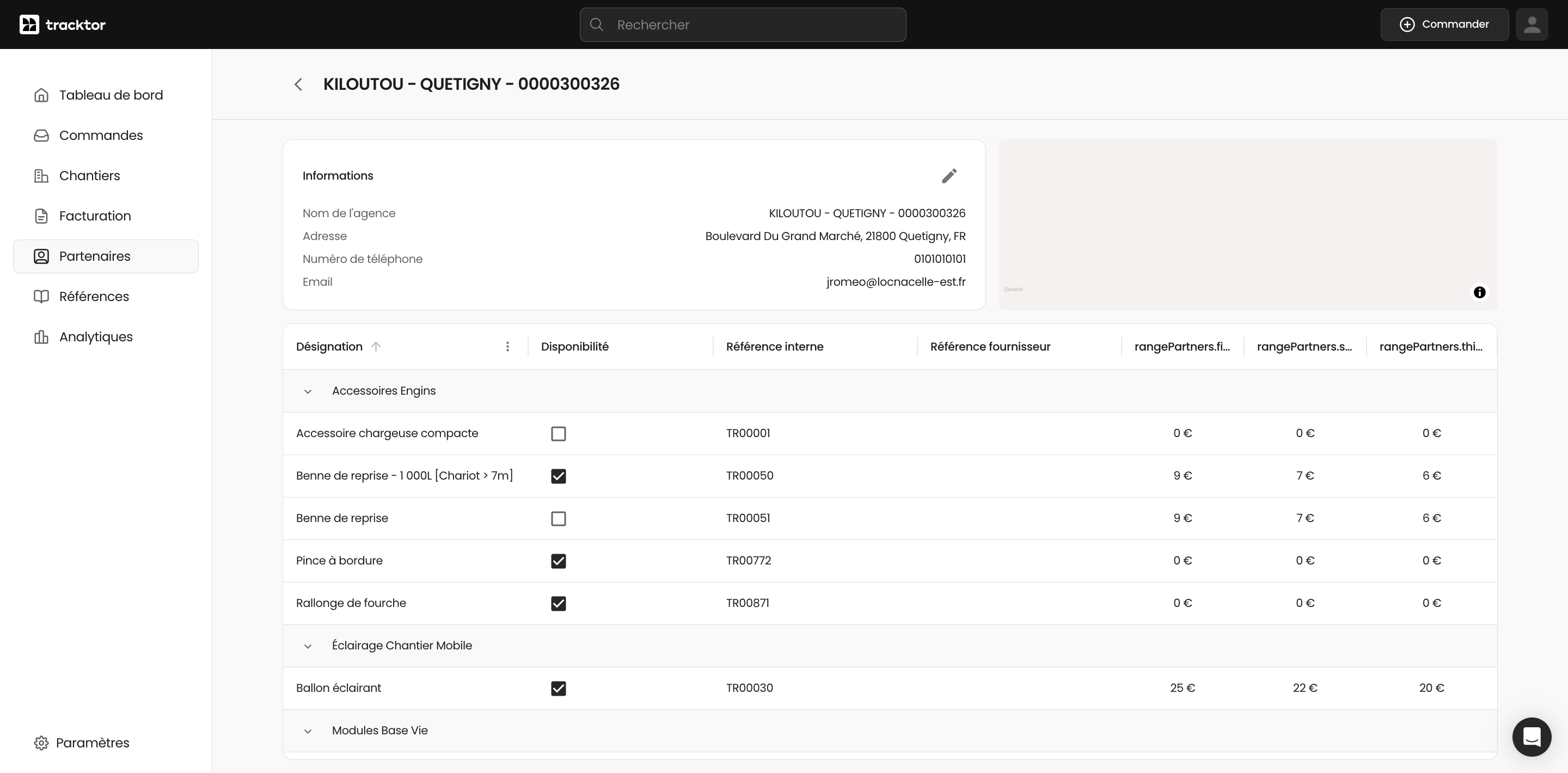Click the 20 € price cell
This screenshot has width=1568, height=773.
click(x=1431, y=688)
